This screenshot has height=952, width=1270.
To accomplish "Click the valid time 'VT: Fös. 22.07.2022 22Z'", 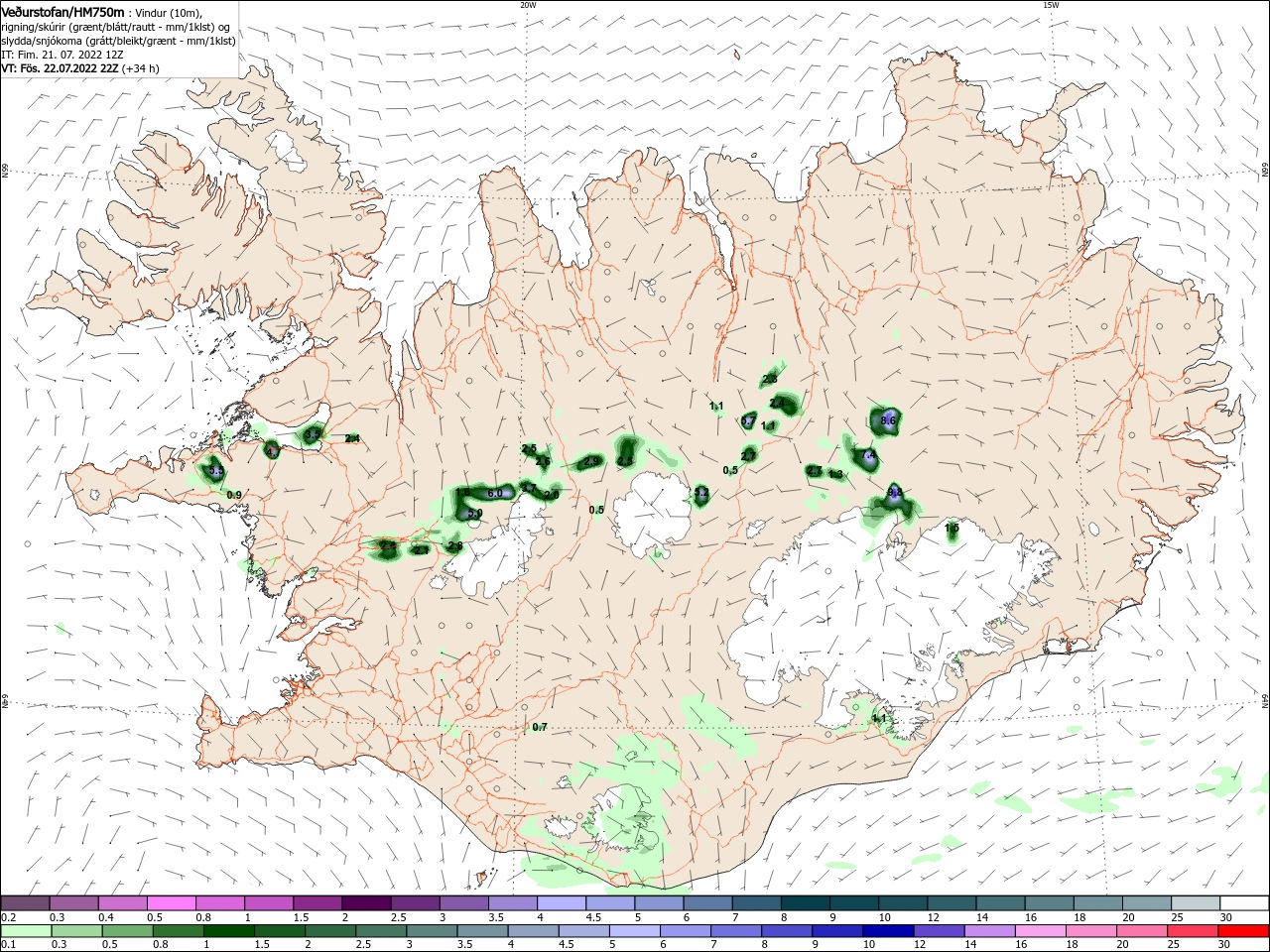I will coord(61,68).
